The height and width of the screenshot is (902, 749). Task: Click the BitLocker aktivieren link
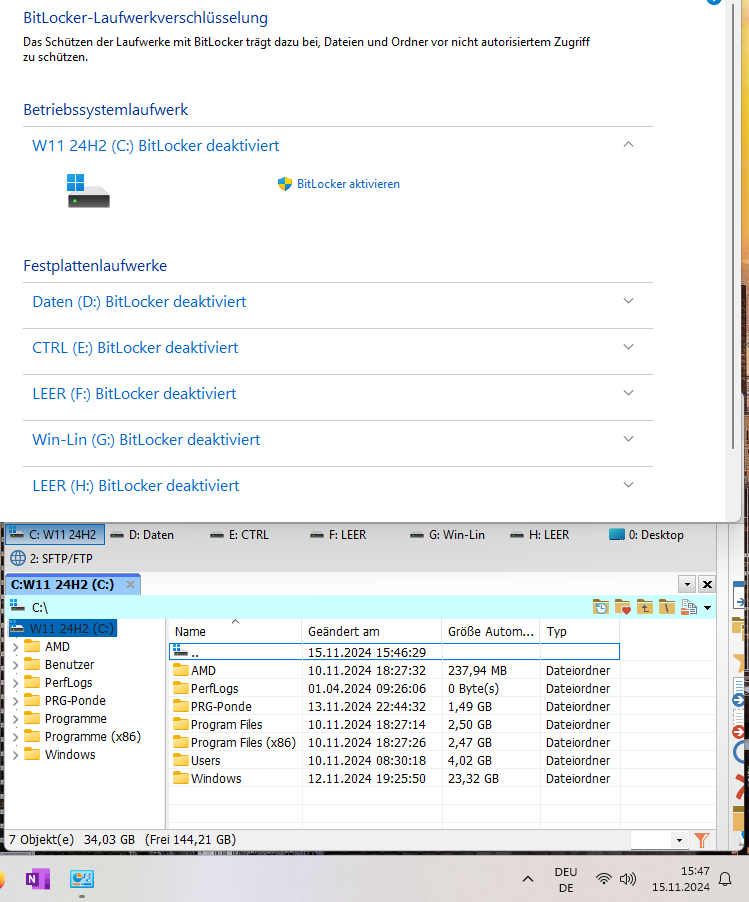click(348, 184)
